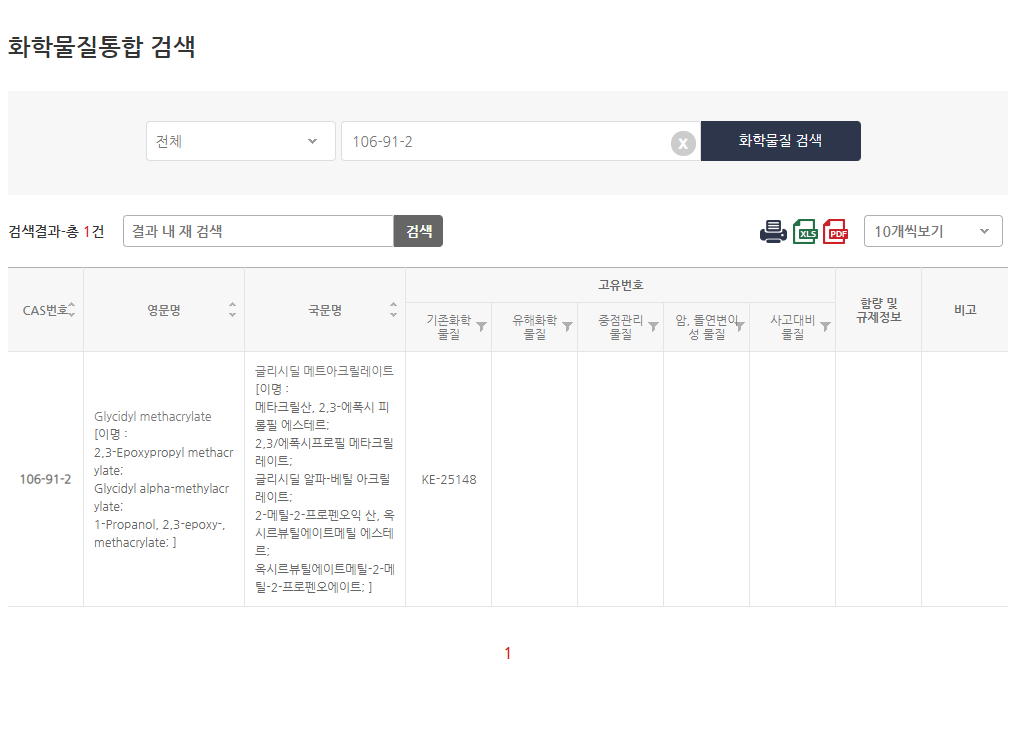The image size is (1030, 729).
Task: Download results as XLS file
Action: pyautogui.click(x=805, y=231)
